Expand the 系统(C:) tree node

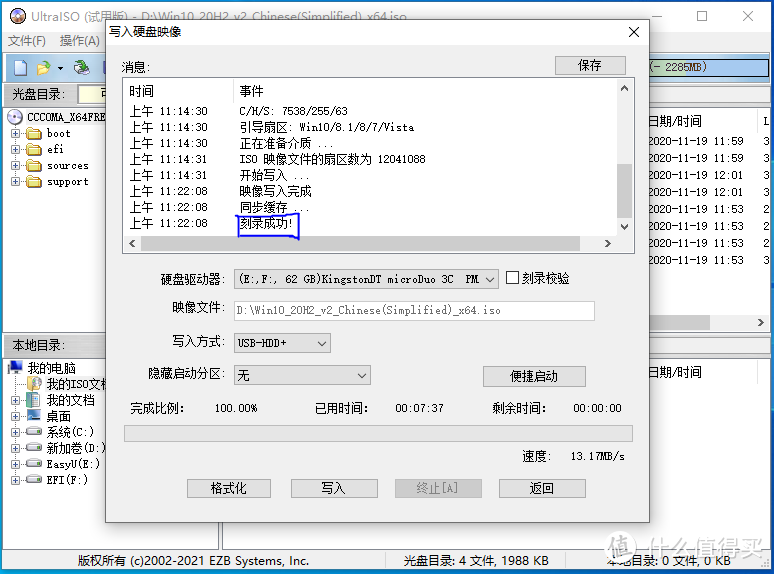tap(15, 432)
